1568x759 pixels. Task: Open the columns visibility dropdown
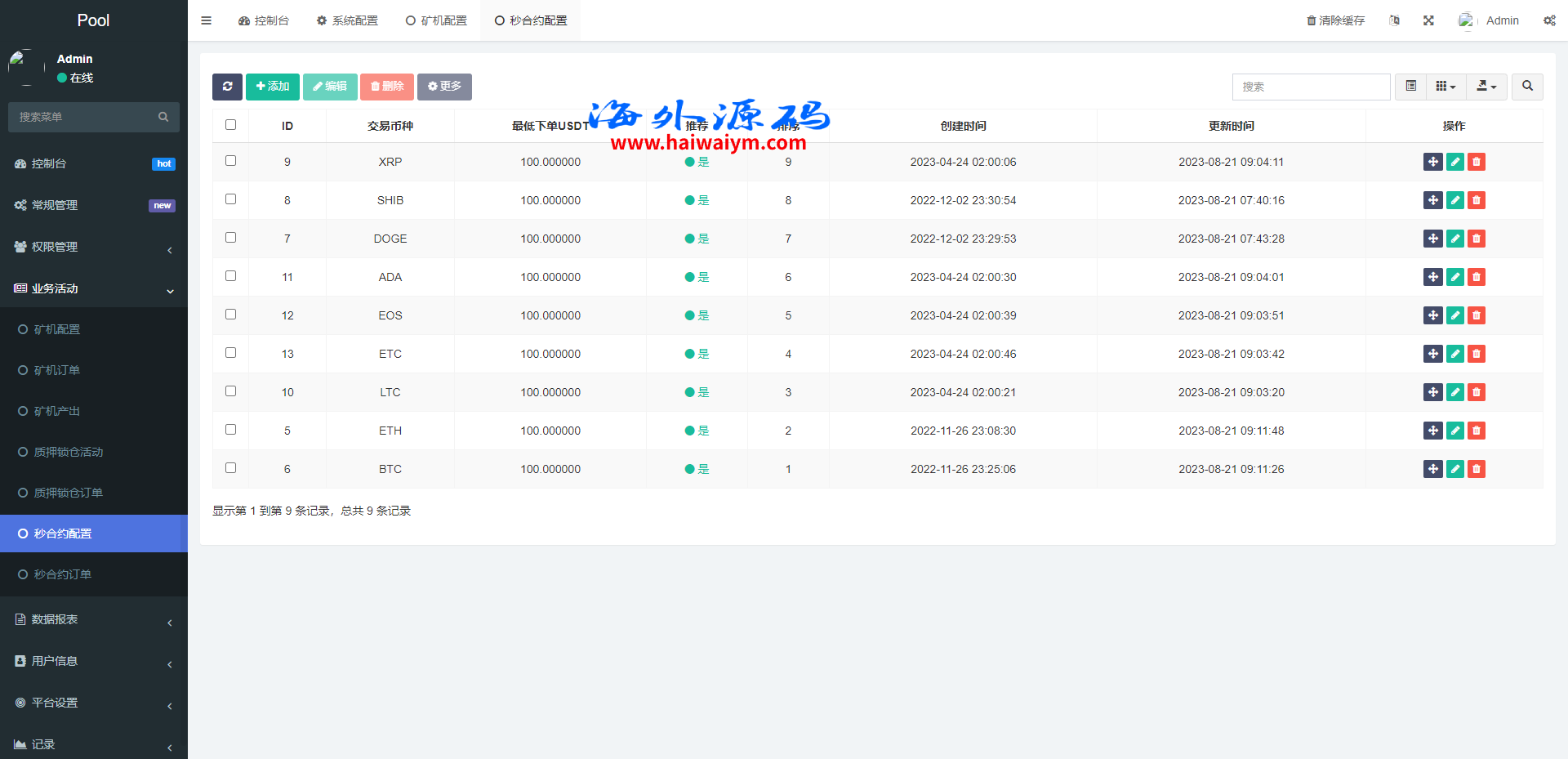(x=1445, y=87)
